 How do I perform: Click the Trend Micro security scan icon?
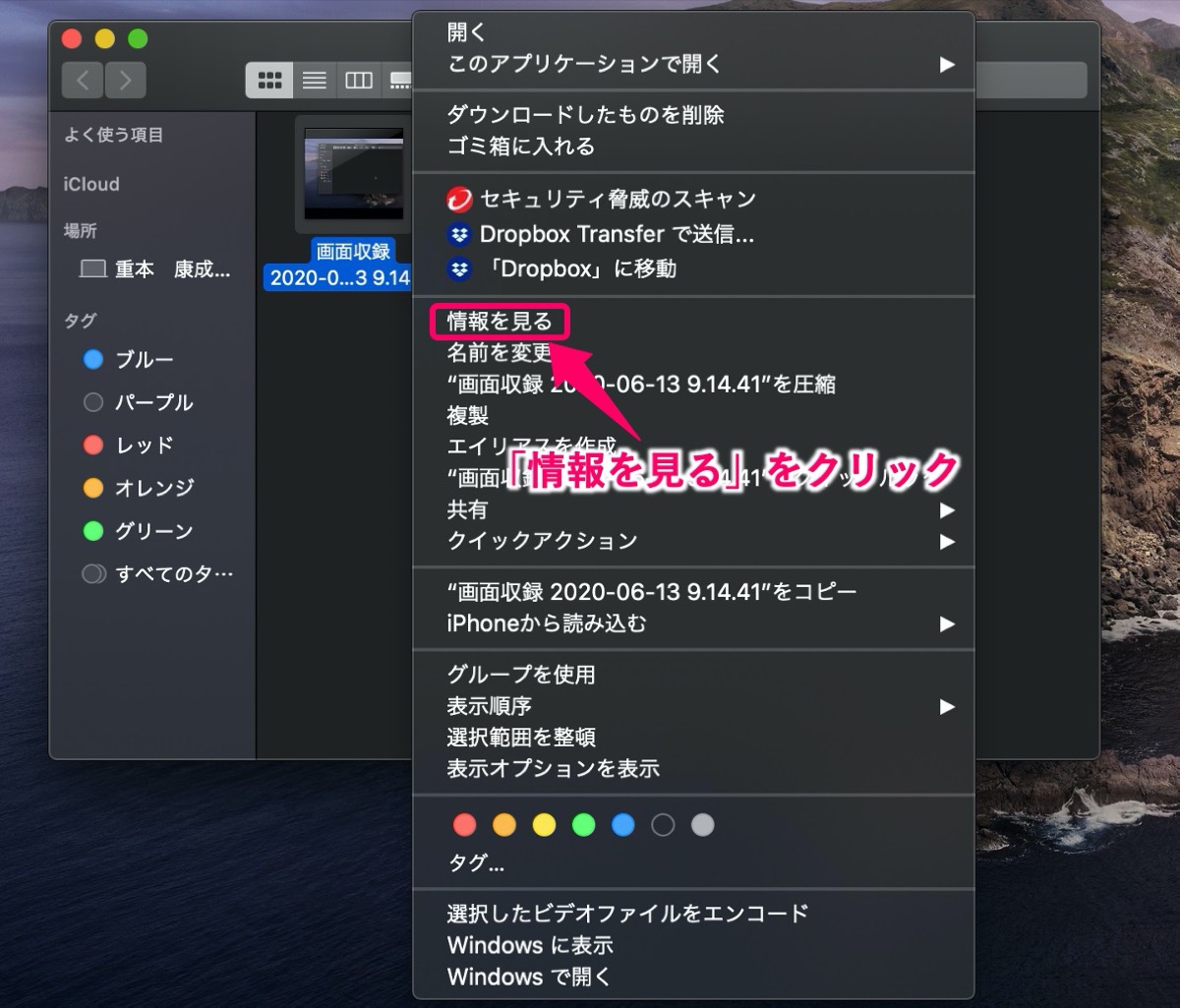click(458, 201)
